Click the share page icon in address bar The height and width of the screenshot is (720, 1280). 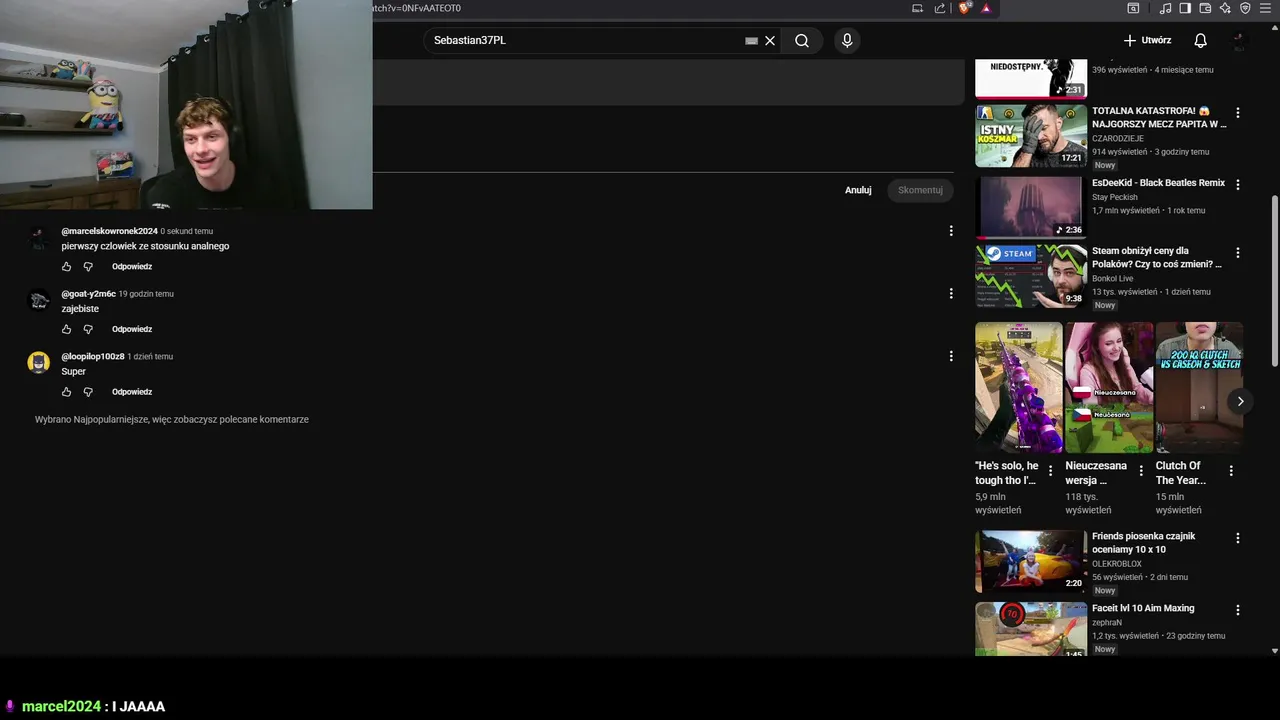coord(940,8)
